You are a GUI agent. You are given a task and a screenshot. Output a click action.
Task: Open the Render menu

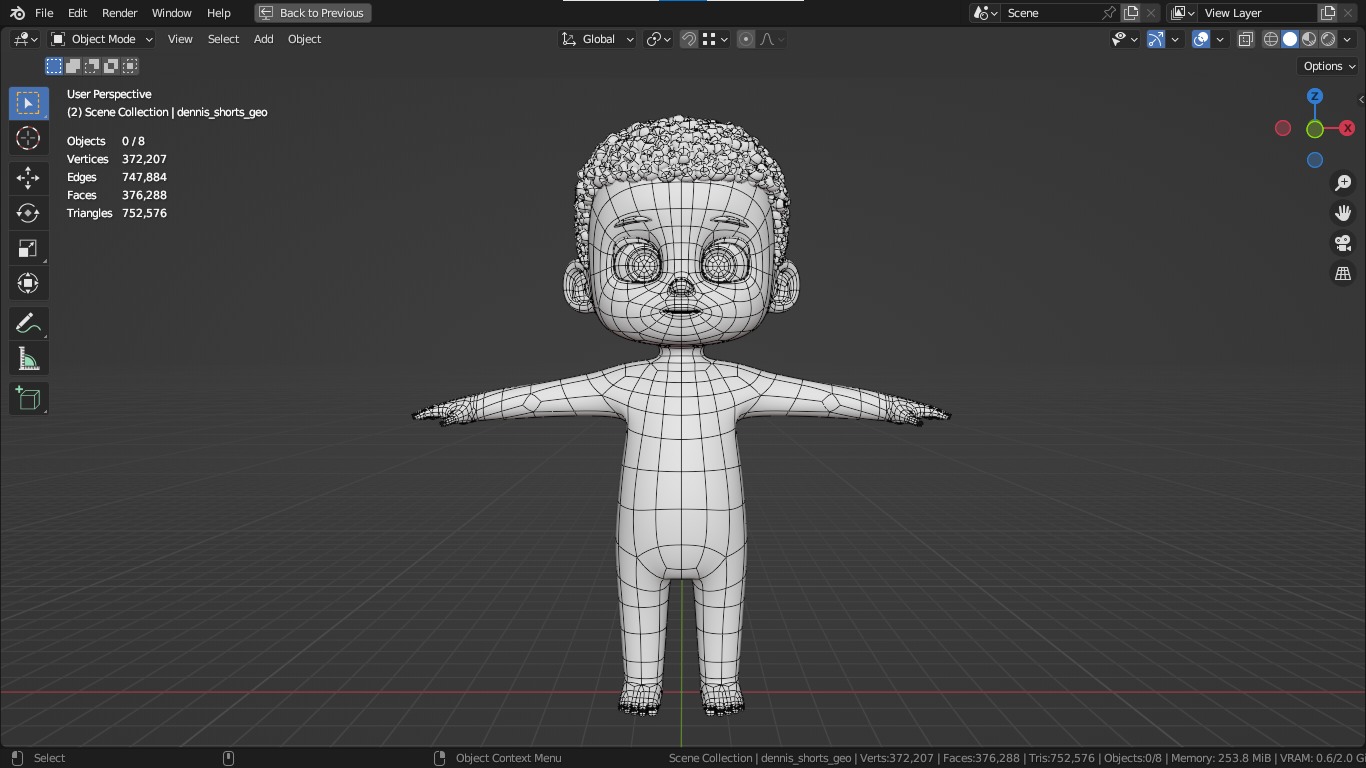pos(119,13)
